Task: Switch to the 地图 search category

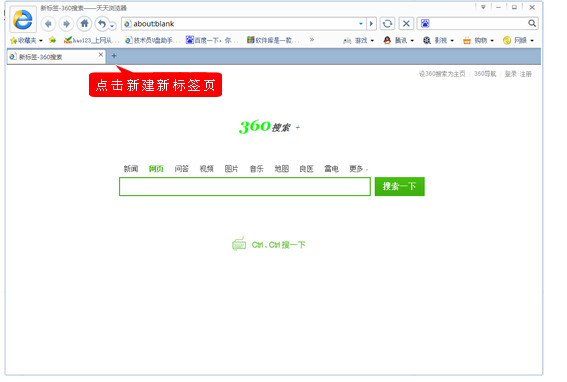Action: pyautogui.click(x=281, y=169)
